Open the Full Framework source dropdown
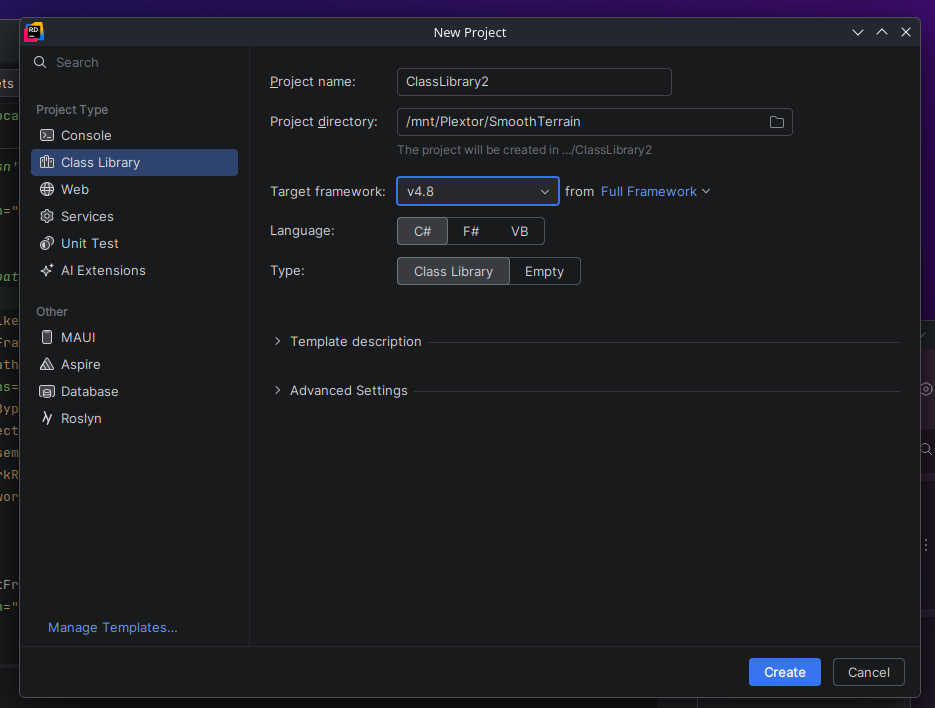The image size is (935, 708). tap(655, 191)
